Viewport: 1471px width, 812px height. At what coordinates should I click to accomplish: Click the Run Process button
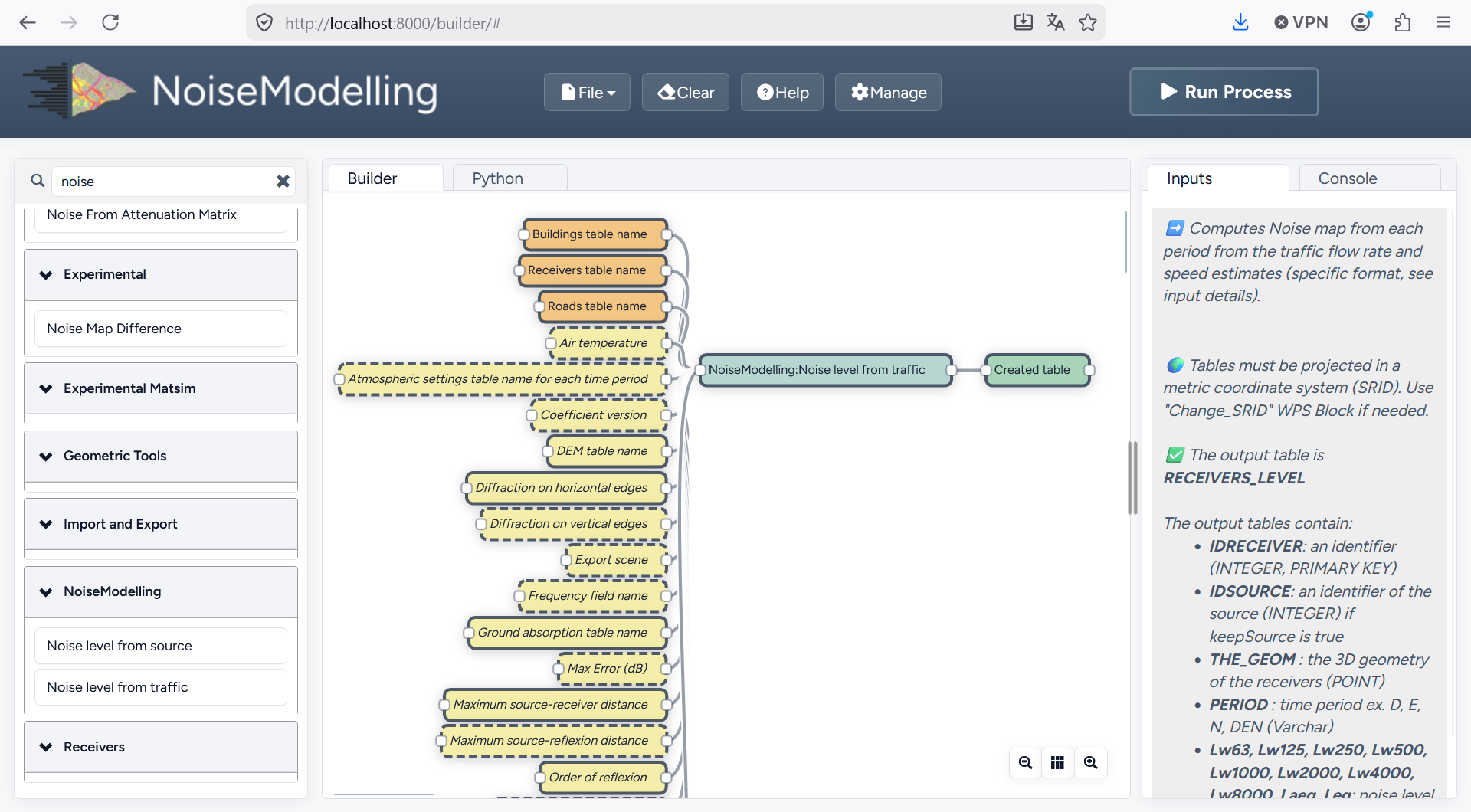1224,92
